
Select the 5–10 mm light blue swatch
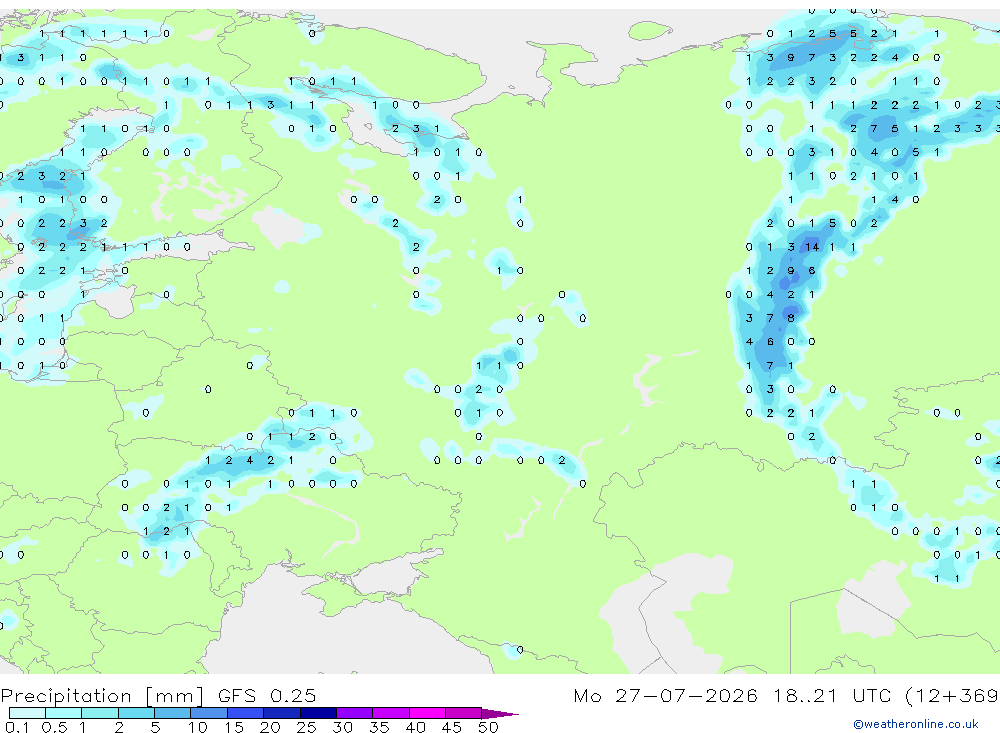[x=173, y=713]
